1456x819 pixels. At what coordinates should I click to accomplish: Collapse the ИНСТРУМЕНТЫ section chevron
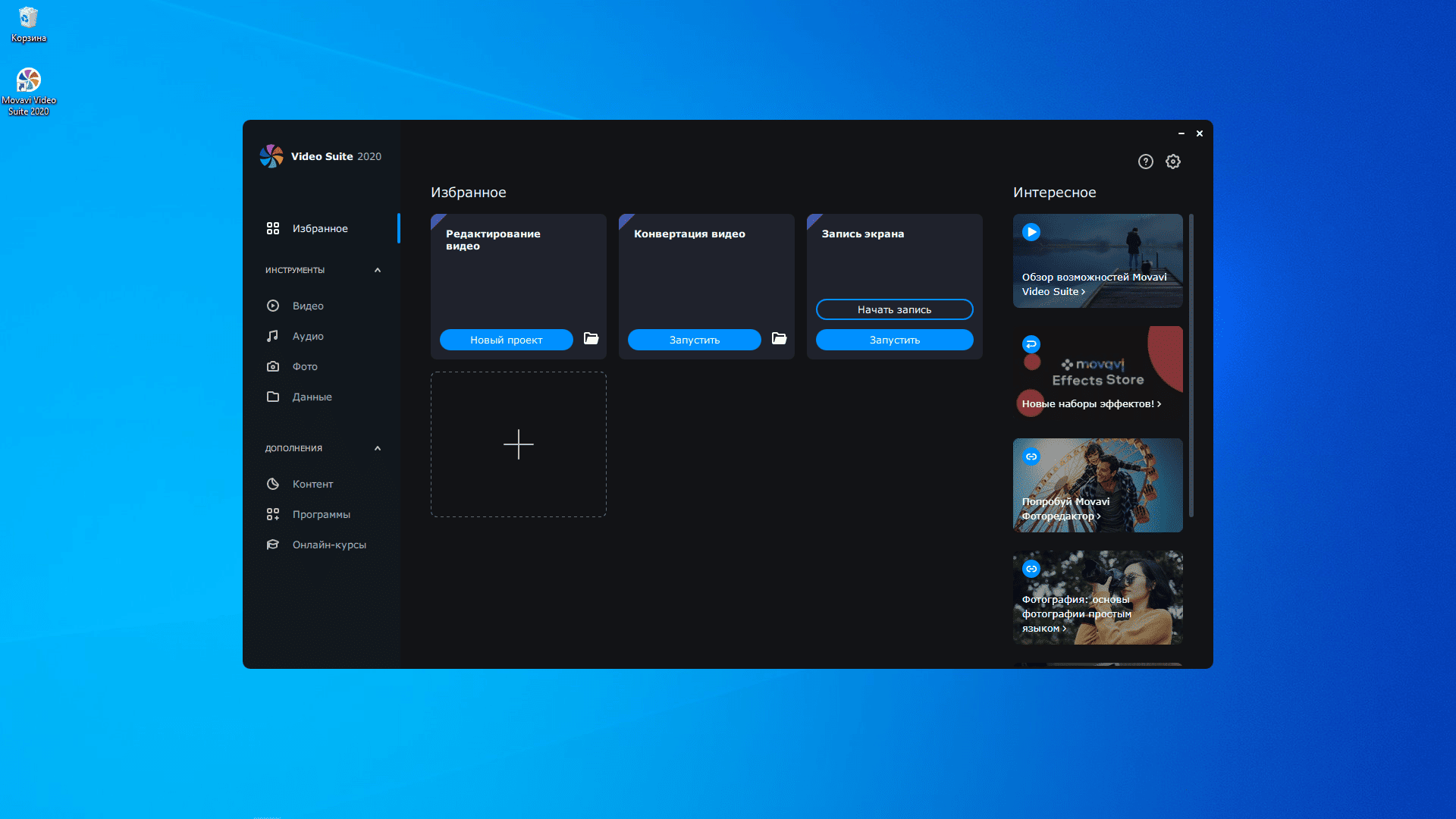click(378, 270)
